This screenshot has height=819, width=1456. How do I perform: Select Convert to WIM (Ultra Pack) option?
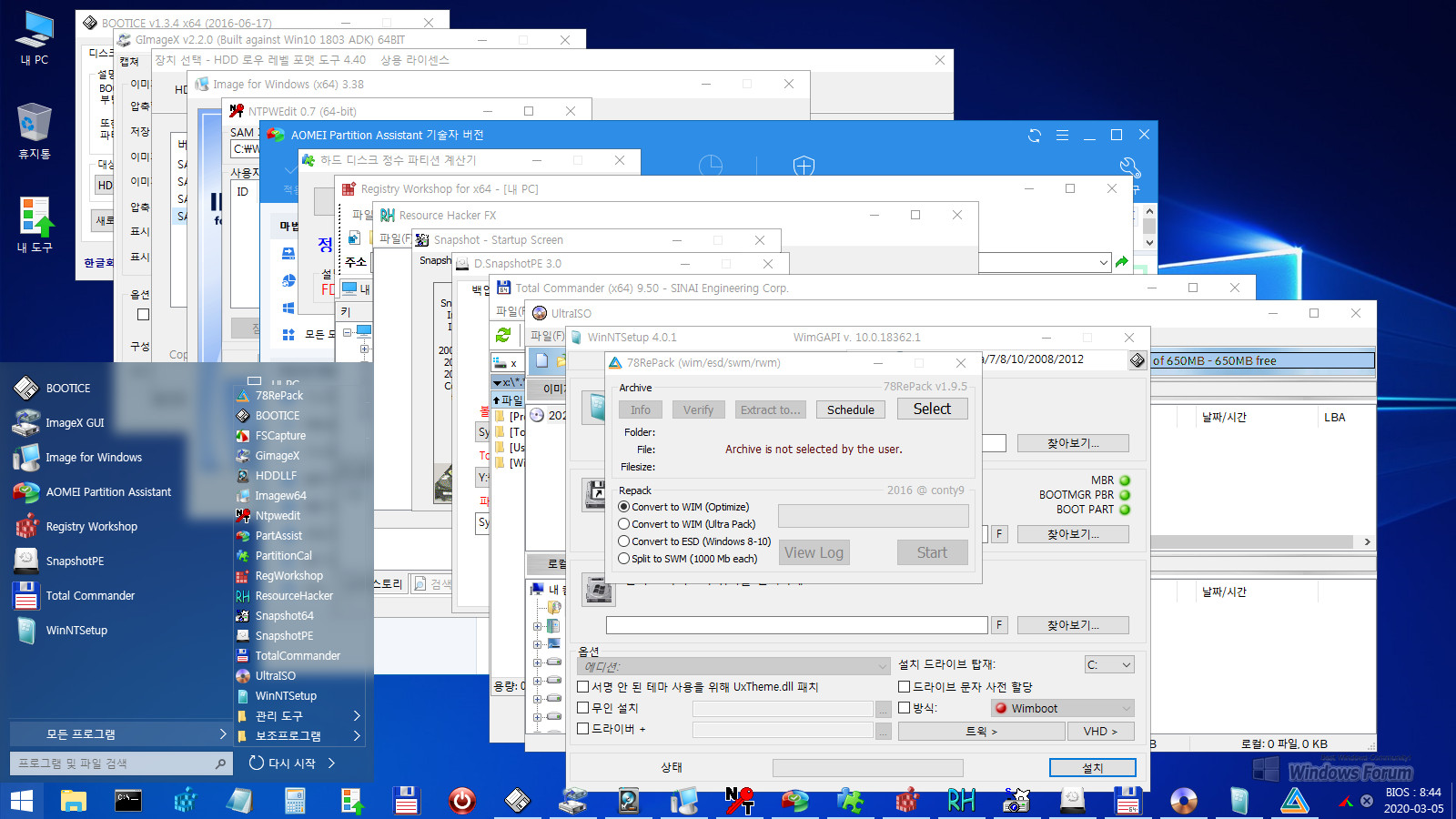tap(687, 524)
